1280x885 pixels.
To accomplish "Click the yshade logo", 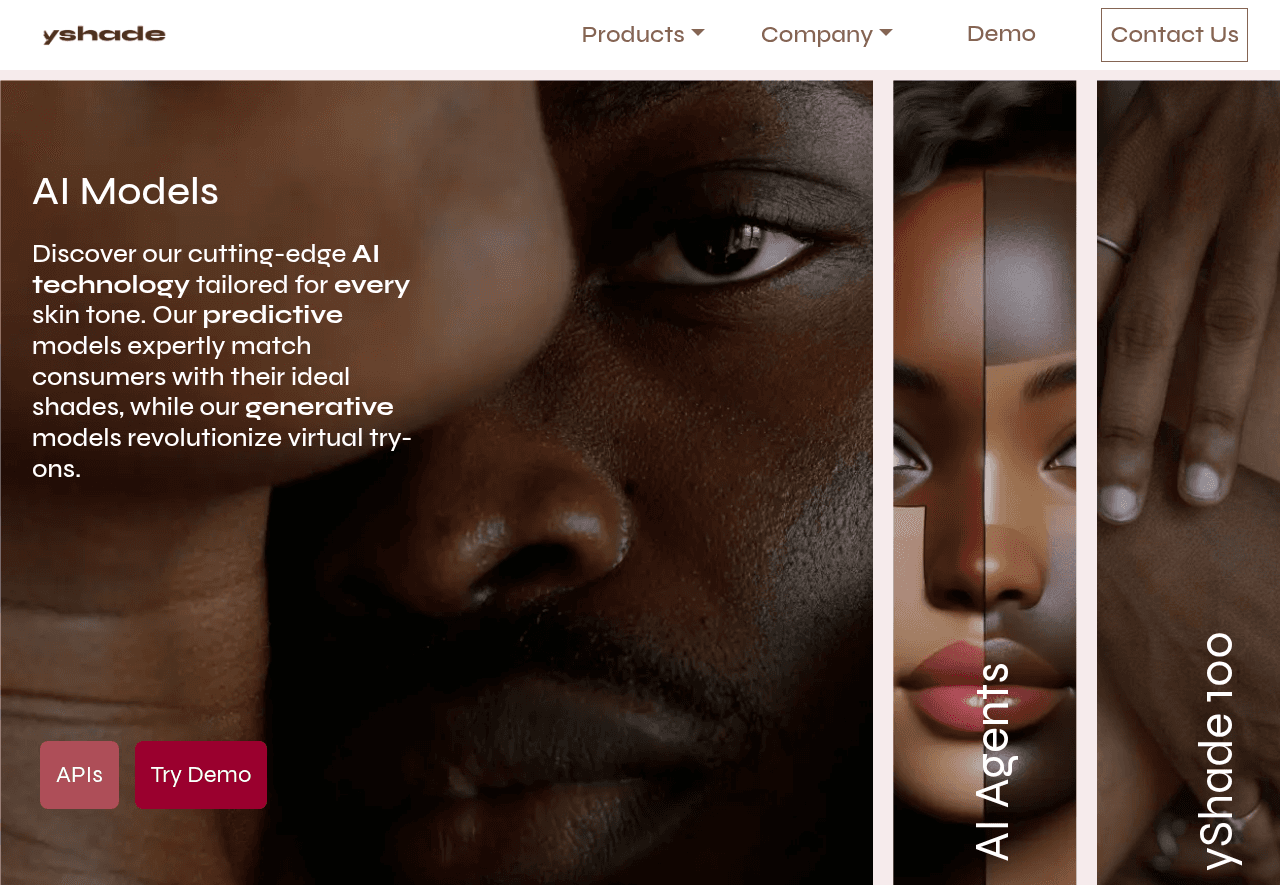I will pyautogui.click(x=104, y=35).
